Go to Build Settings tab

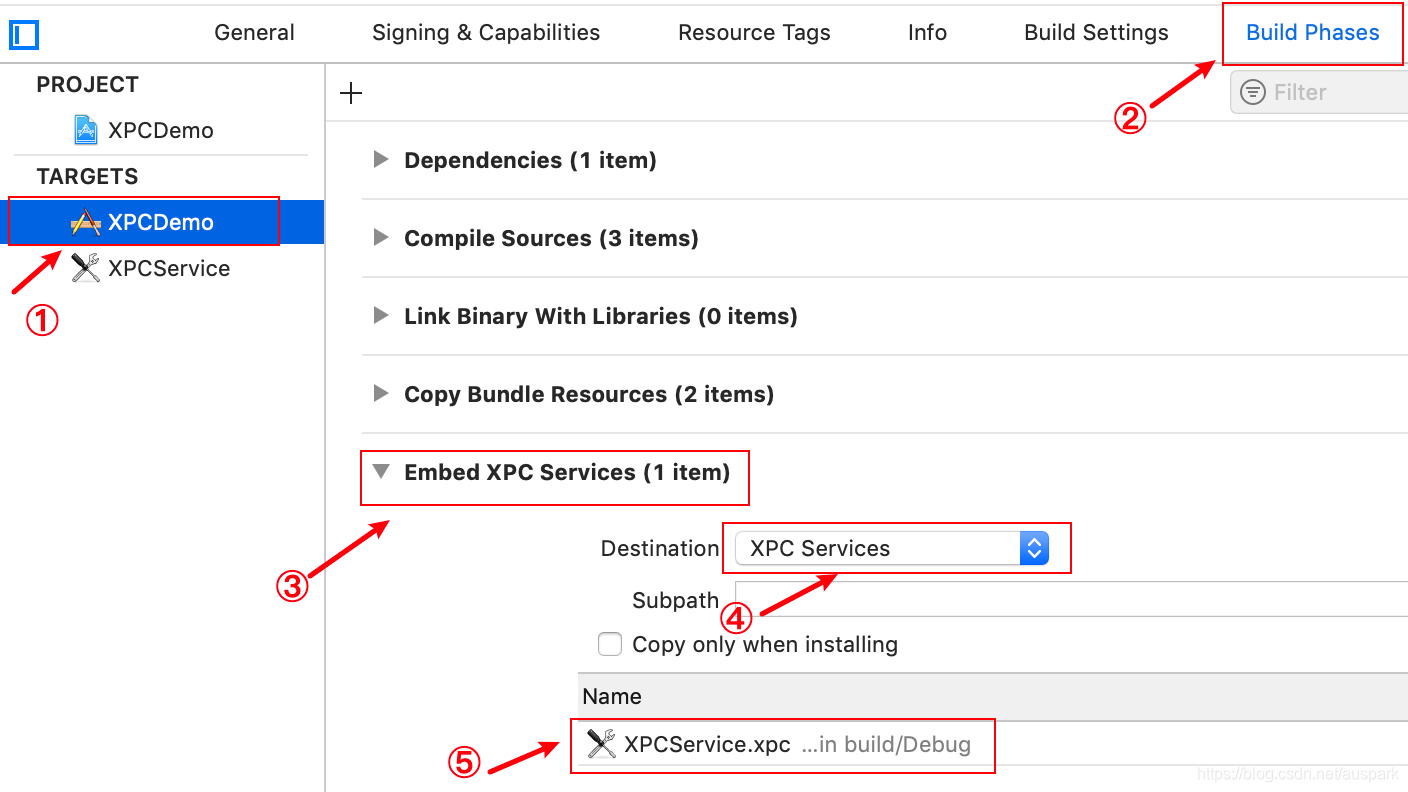click(x=1096, y=33)
